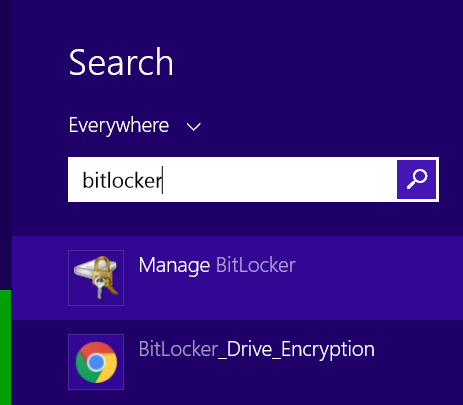Click the Everywhere label text
This screenshot has height=405, width=463.
click(119, 126)
